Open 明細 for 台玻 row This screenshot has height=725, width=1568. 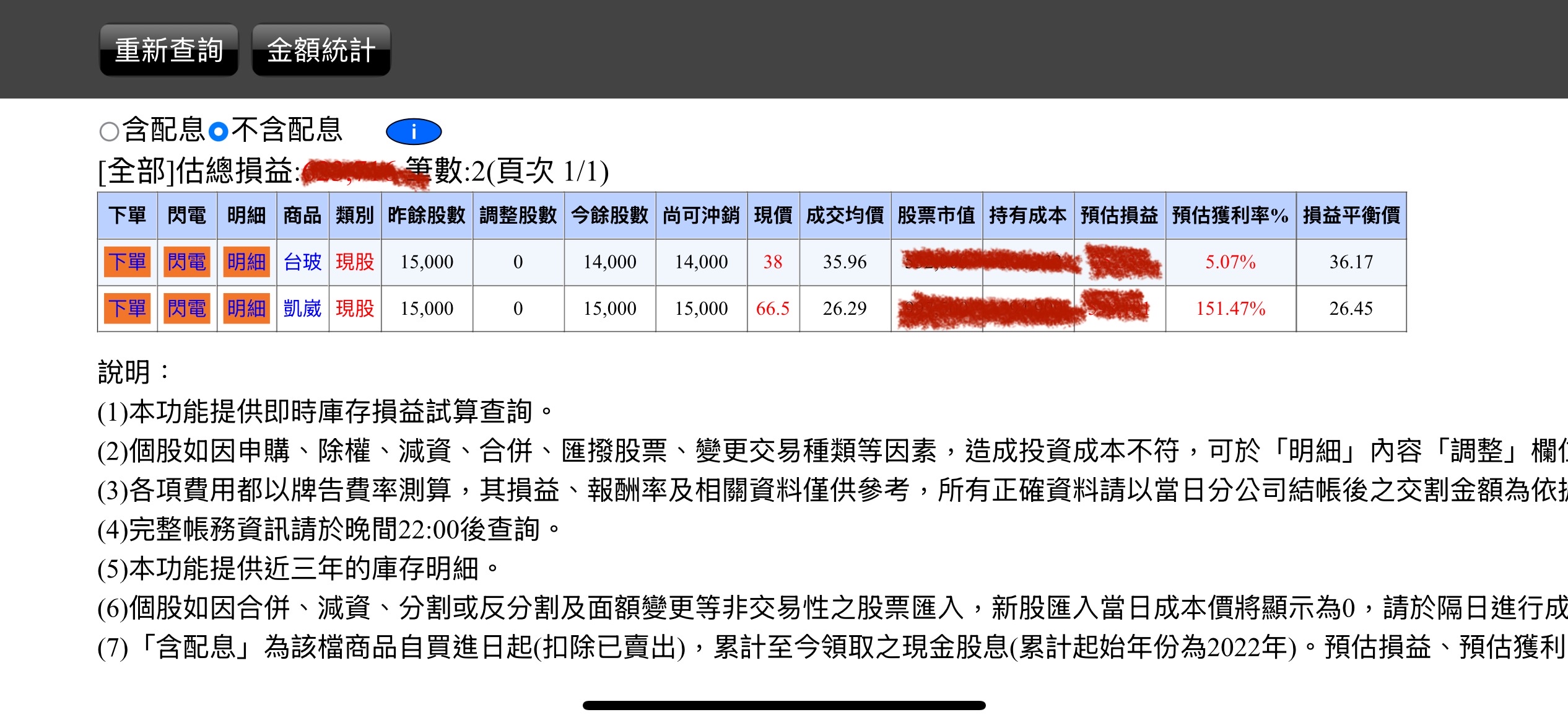246,262
